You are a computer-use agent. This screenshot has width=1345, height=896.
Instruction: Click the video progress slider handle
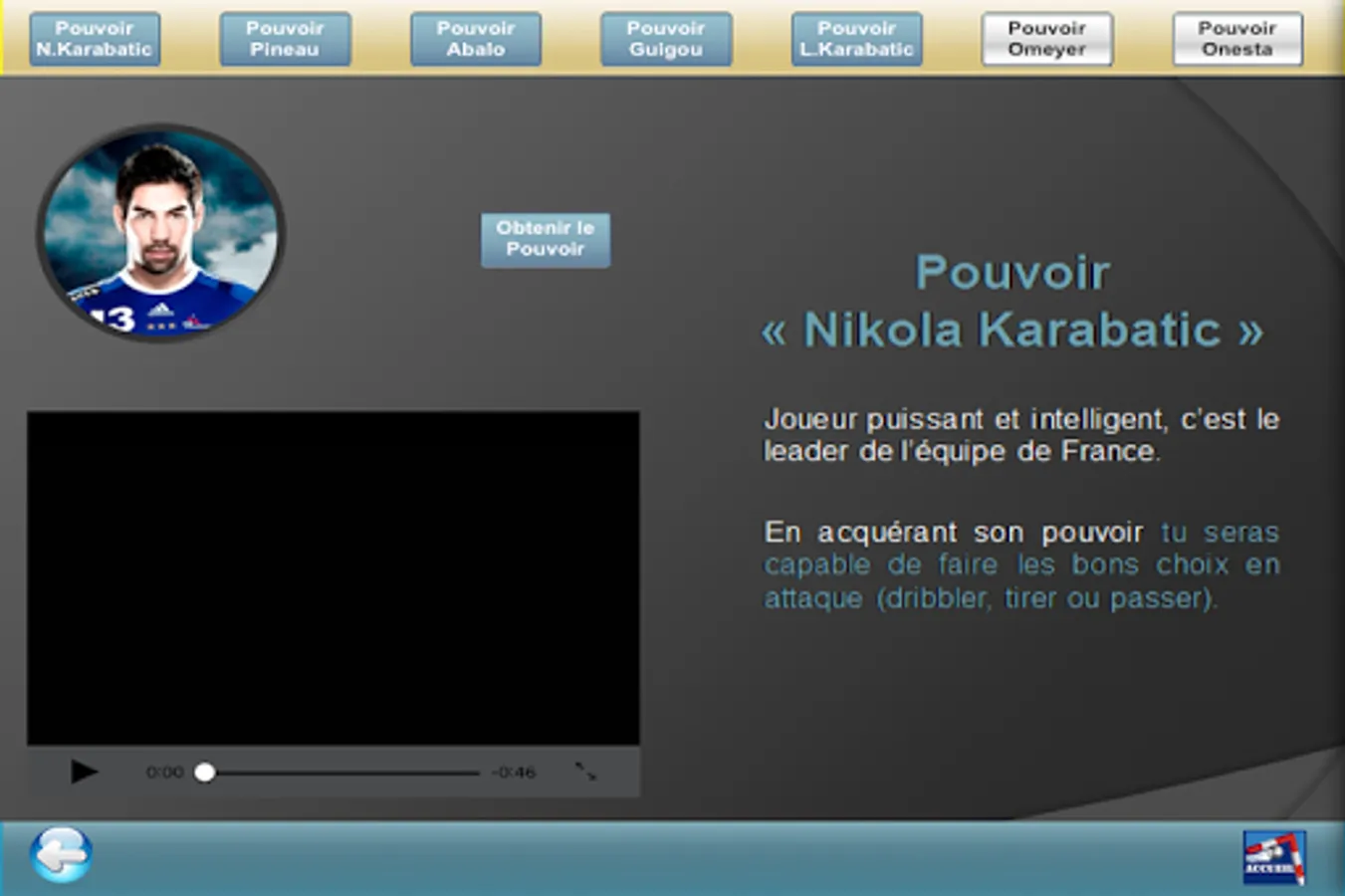pos(205,773)
